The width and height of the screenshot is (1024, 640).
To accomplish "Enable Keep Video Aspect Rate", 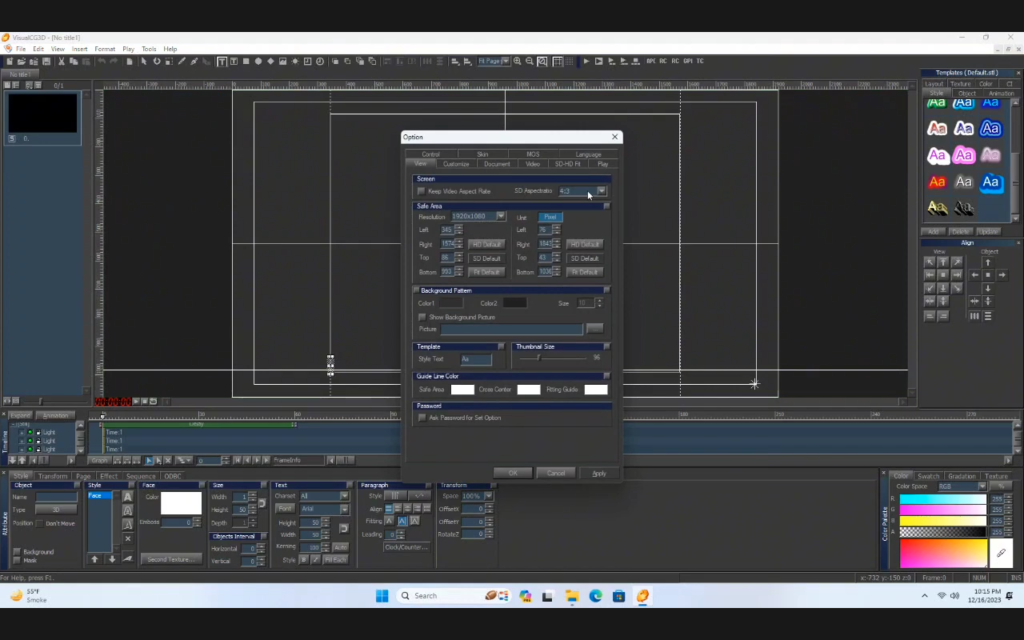I will [x=421, y=191].
